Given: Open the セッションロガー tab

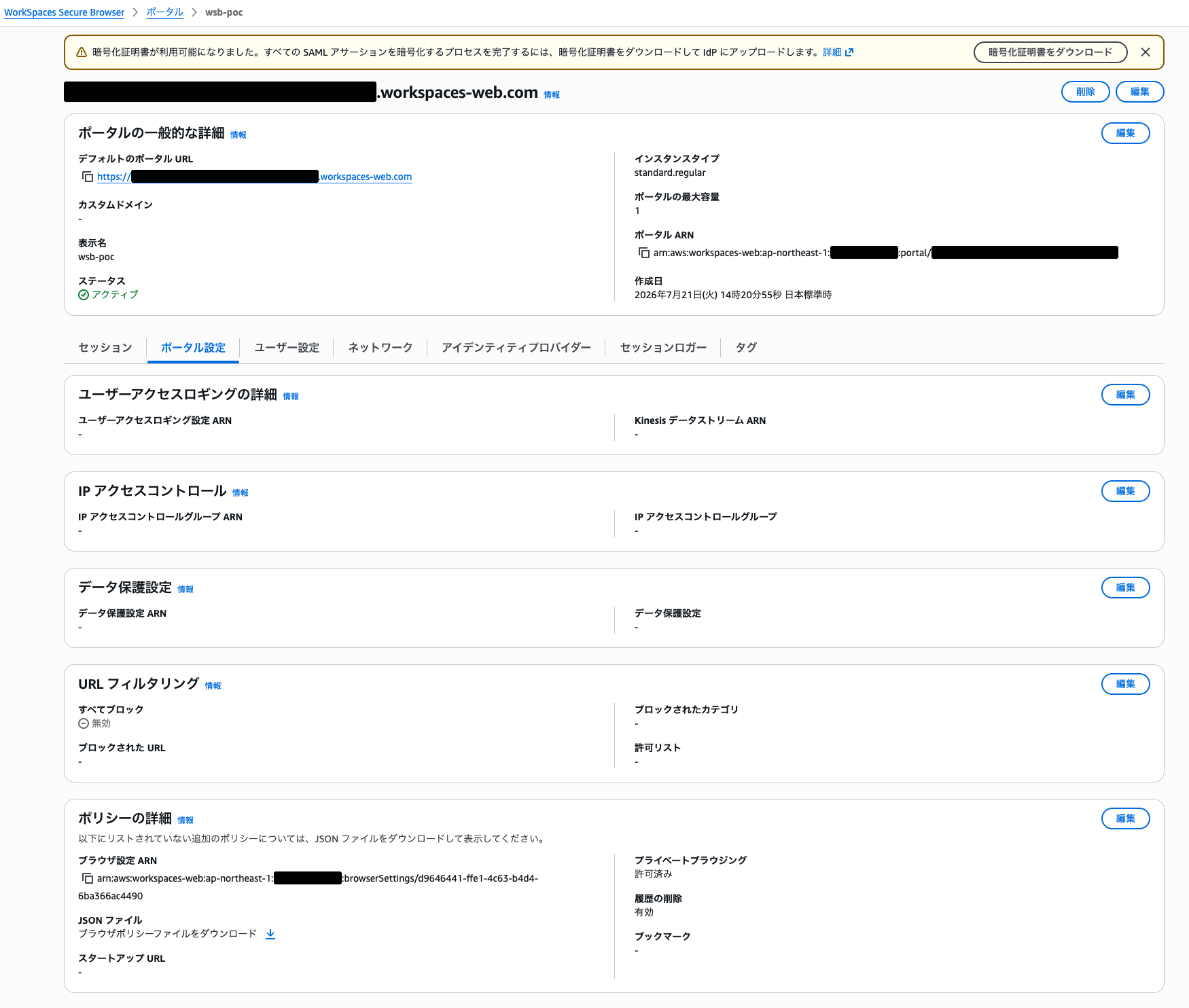Looking at the screenshot, I should pyautogui.click(x=663, y=348).
